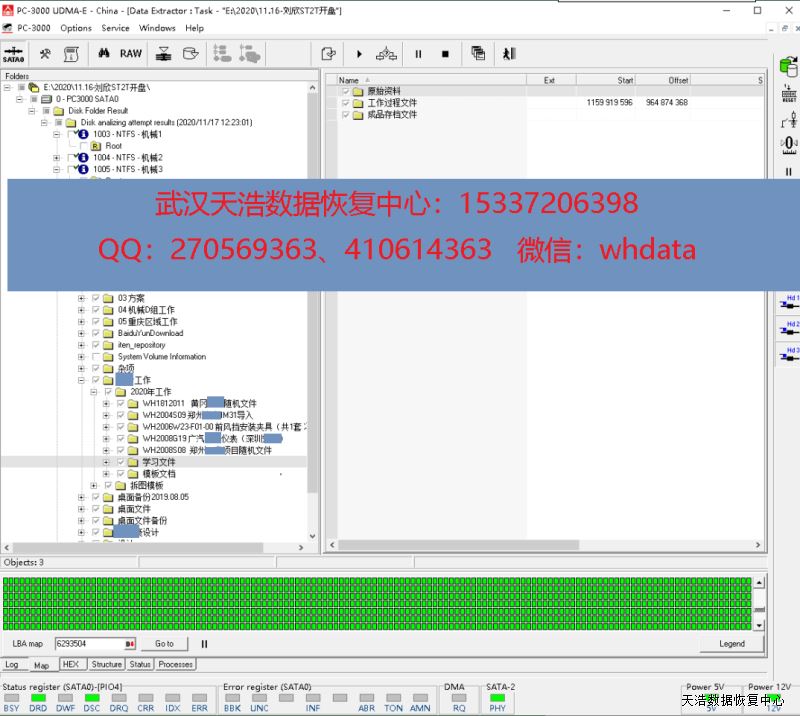Select the RAW recovery toolbar button
Screen dimensions: 800x716
(x=131, y=54)
